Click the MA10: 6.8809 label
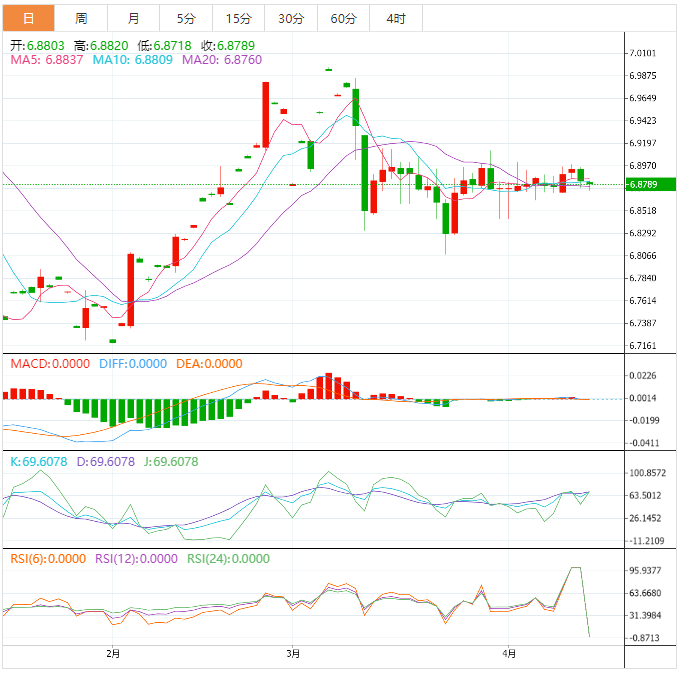Viewport: 684px width, 676px height. point(133,60)
